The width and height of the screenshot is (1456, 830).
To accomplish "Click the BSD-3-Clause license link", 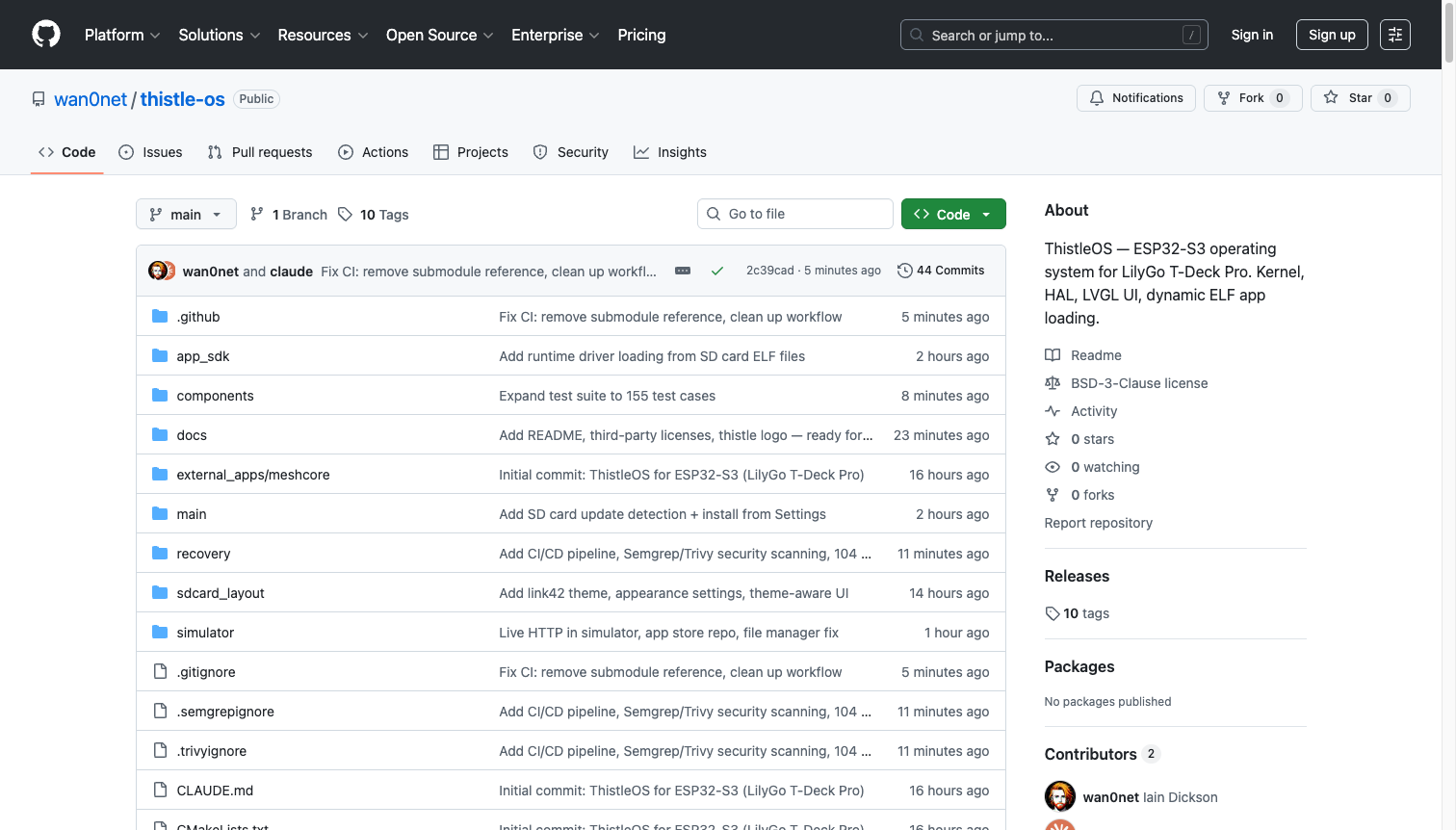I will coord(1138,383).
